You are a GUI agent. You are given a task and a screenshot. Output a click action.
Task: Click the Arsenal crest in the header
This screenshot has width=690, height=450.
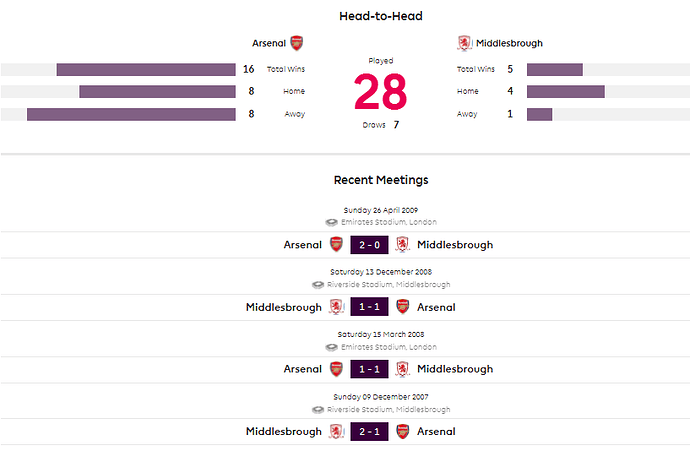tap(297, 43)
